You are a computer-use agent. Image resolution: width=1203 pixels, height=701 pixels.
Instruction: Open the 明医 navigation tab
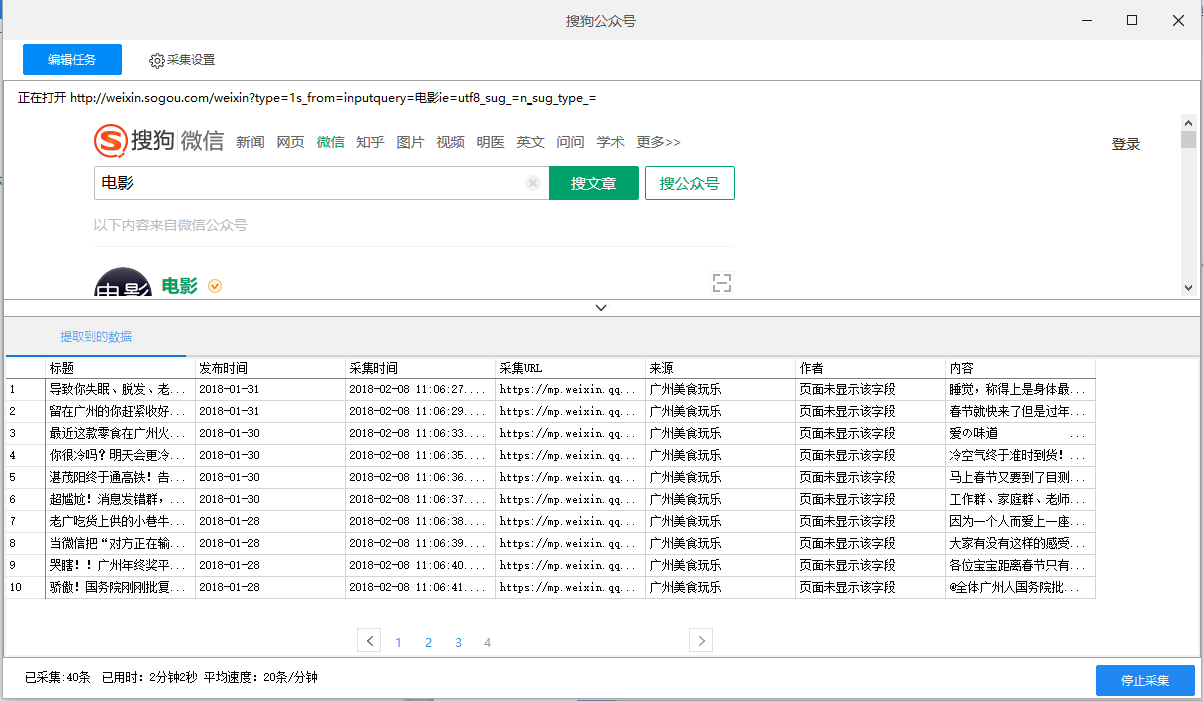point(490,142)
